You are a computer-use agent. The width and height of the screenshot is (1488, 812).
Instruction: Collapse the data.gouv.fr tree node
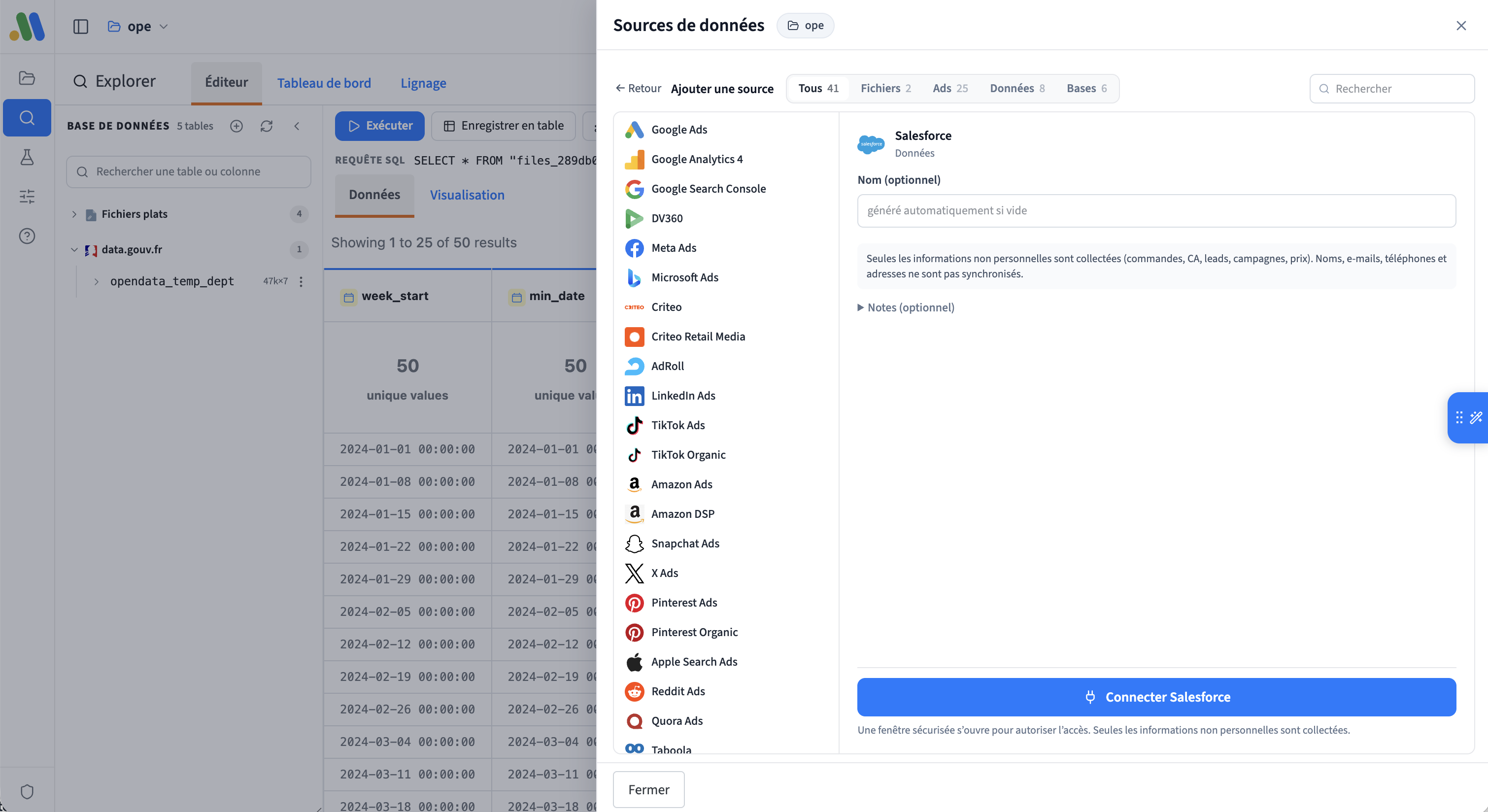point(74,249)
